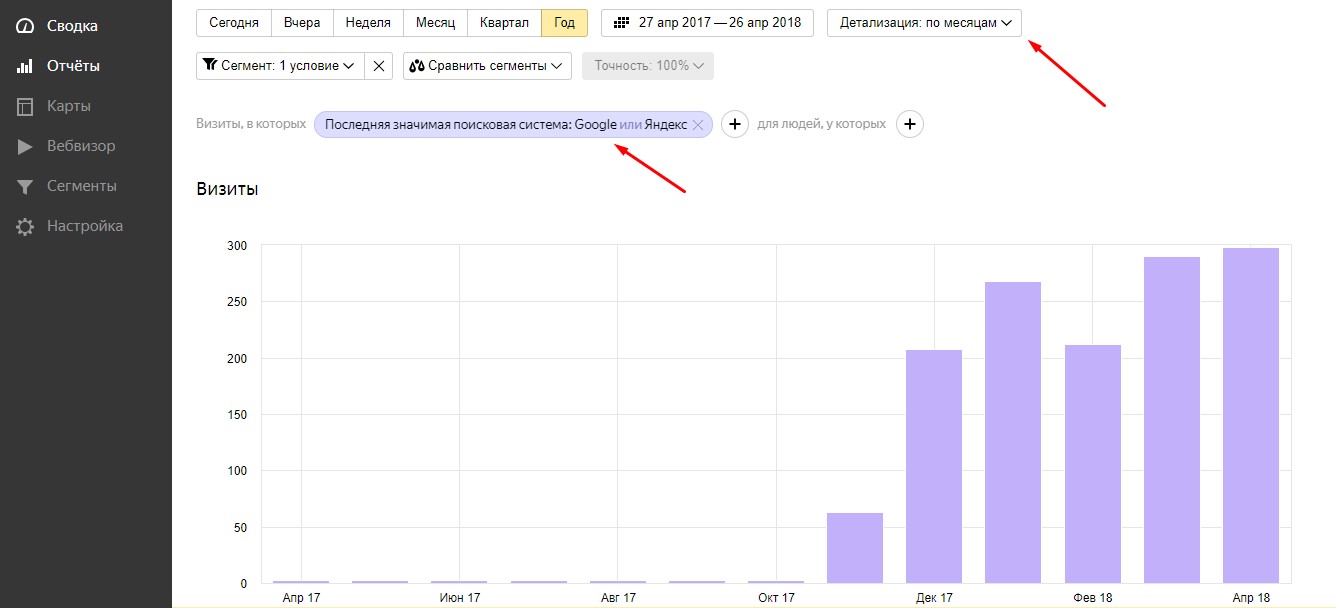This screenshot has width=1336, height=608.
Task: Delete the Google или Яндекс condition
Action: coord(698,125)
